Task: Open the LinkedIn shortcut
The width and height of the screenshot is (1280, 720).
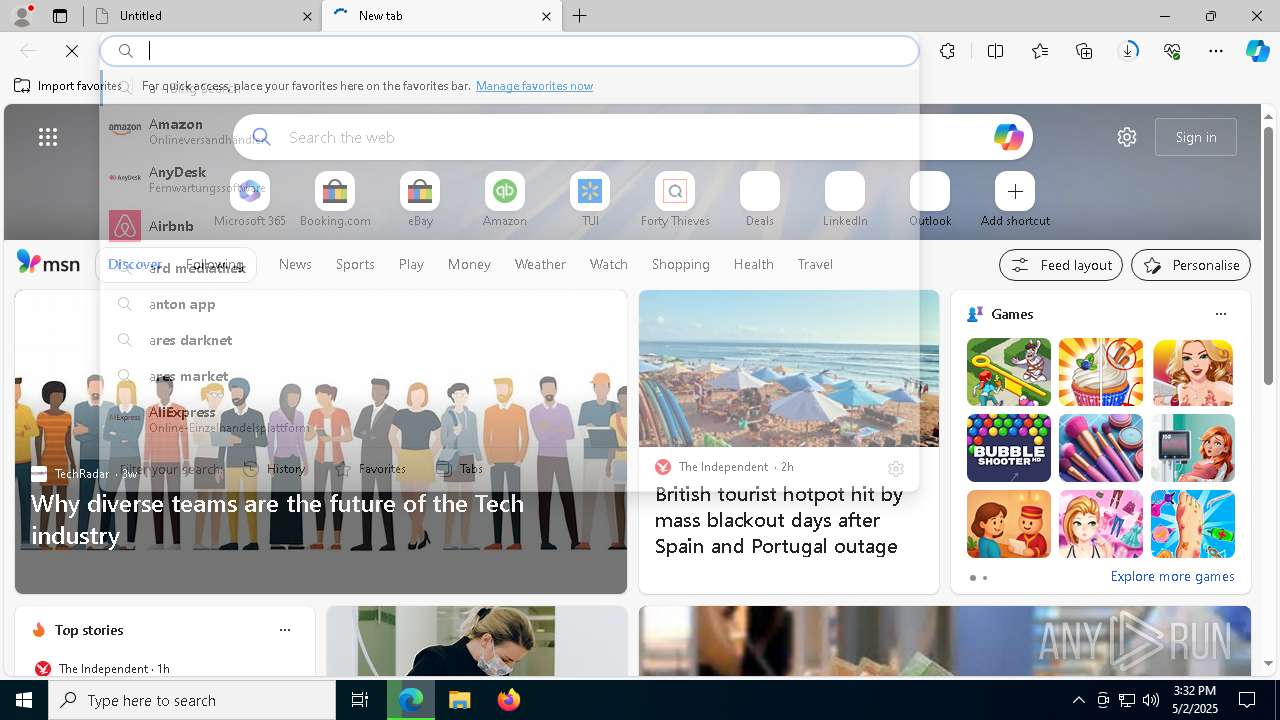Action: 845,200
